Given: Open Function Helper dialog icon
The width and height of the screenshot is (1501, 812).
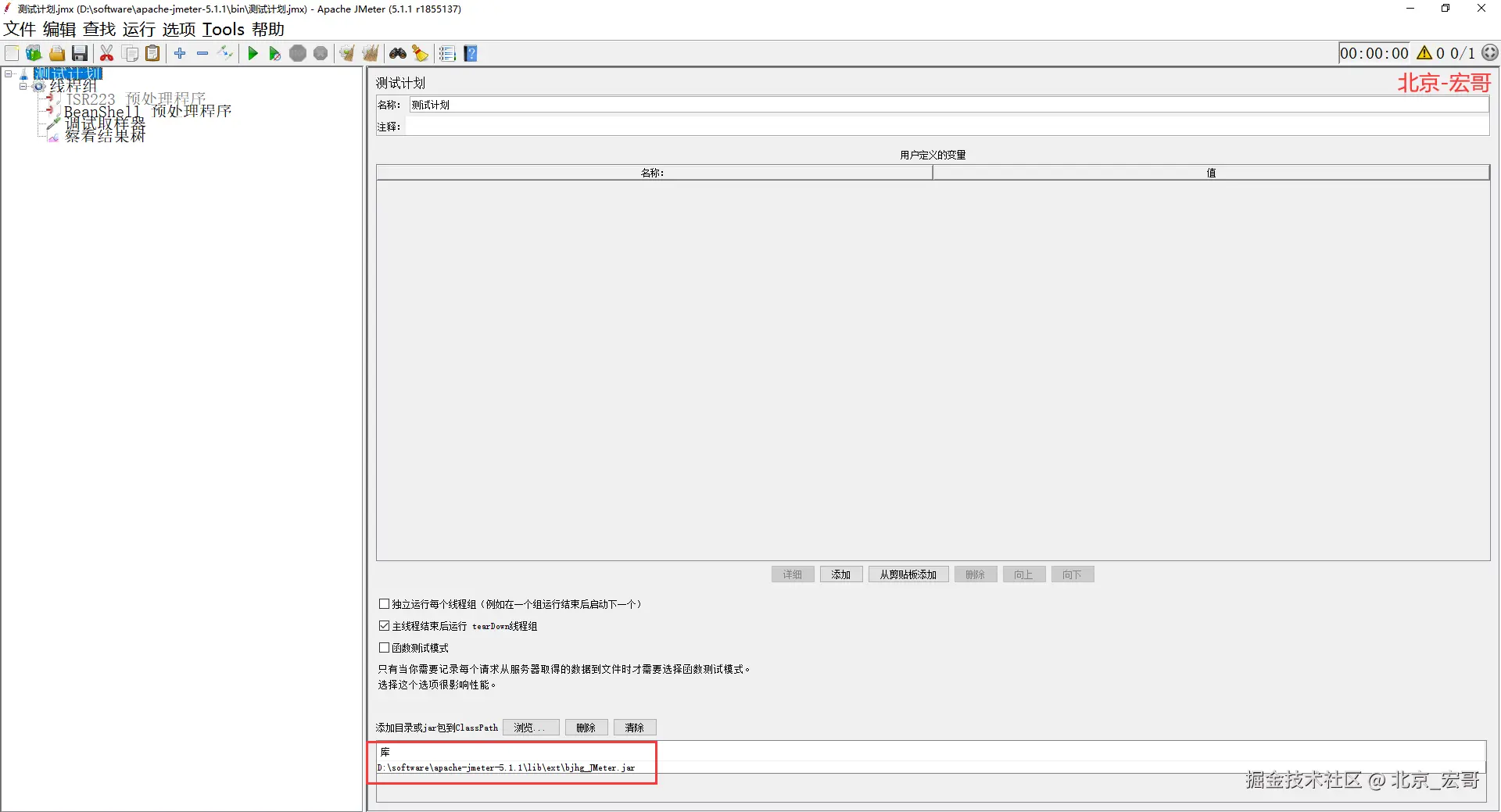Looking at the screenshot, I should click(x=447, y=53).
